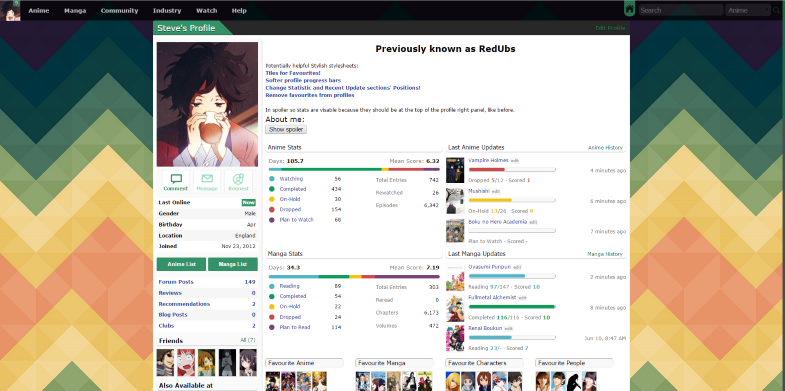
Task: Open Fullmetal Alchemist cover thumbnail
Action: [455, 307]
